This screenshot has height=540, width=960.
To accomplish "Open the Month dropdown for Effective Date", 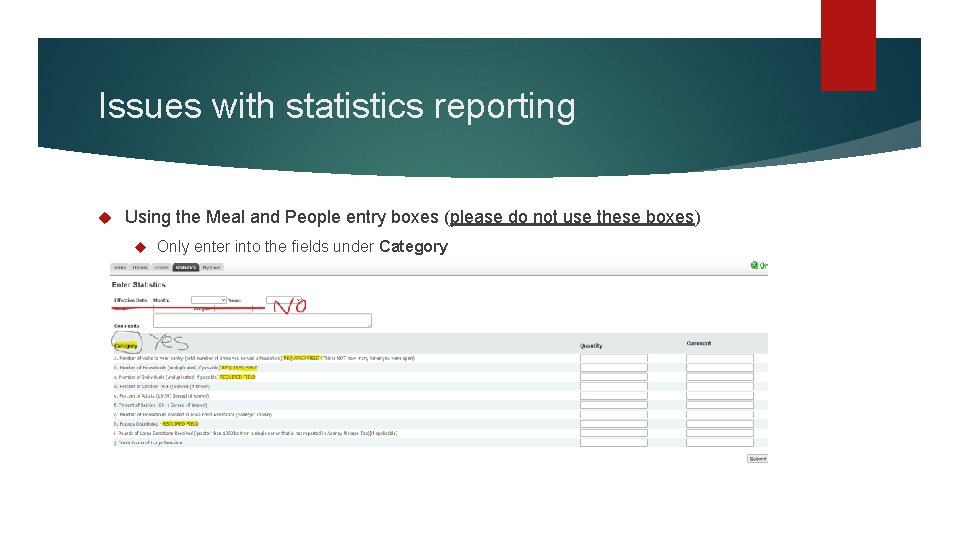I will click(x=209, y=300).
